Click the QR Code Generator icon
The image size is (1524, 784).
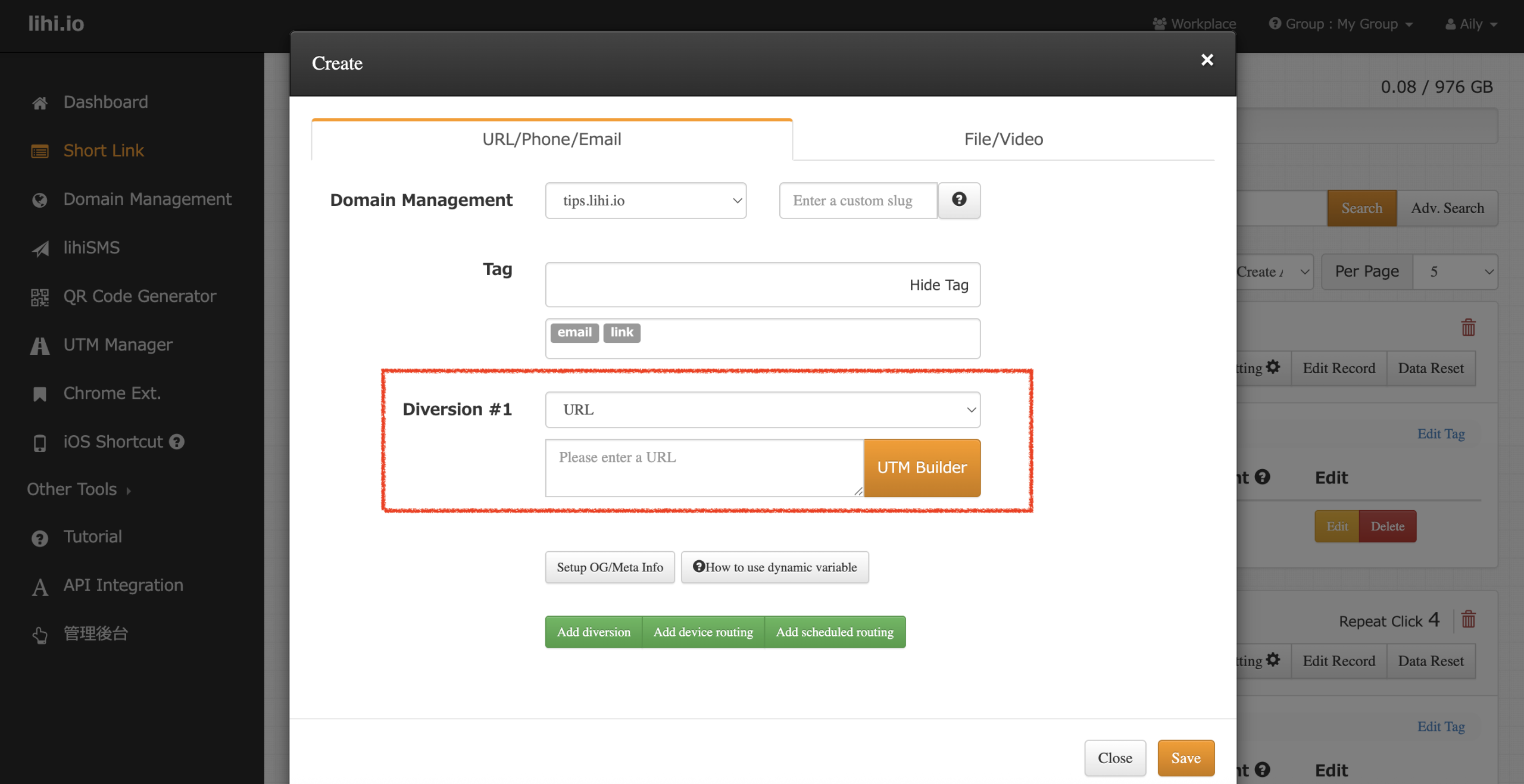coord(40,297)
